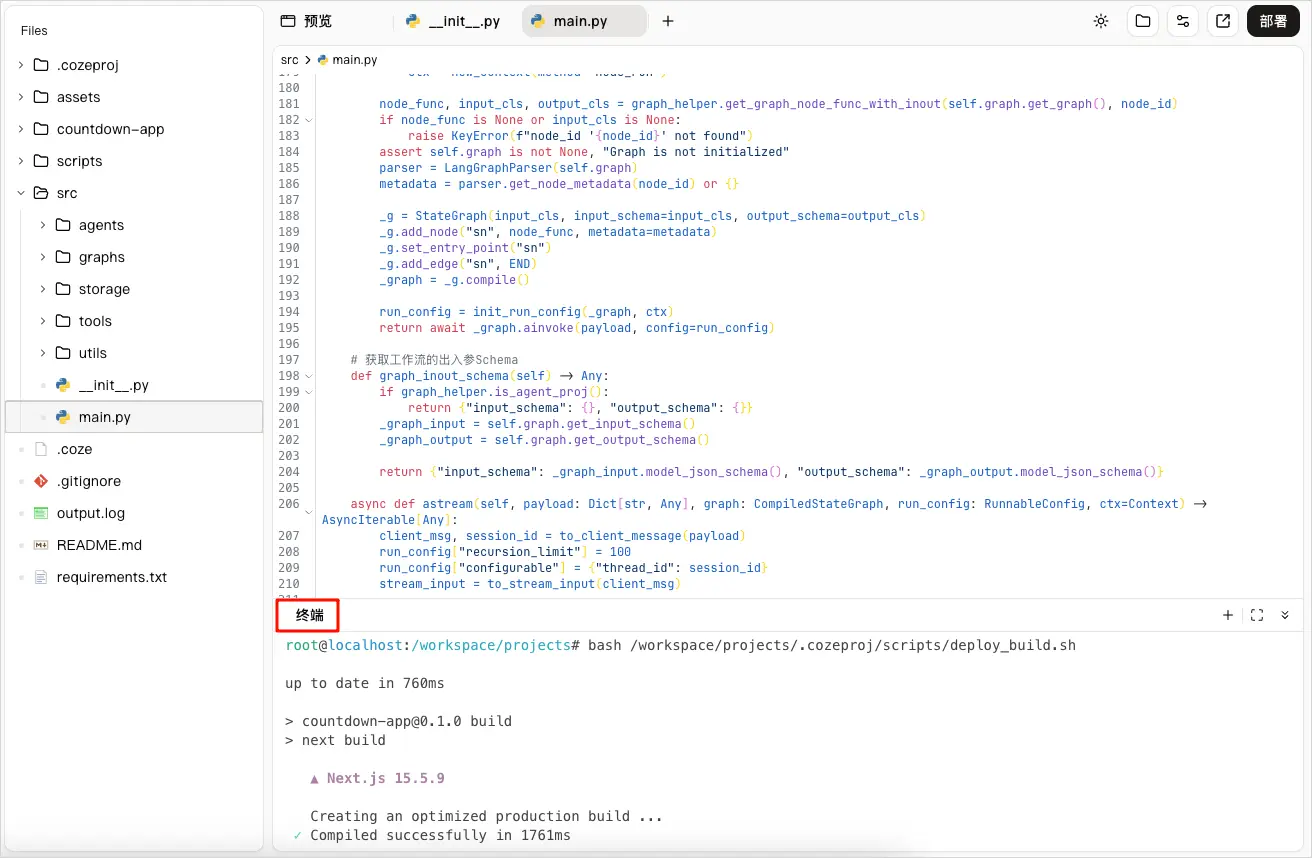Image resolution: width=1312 pixels, height=858 pixels.
Task: Click the agents folder icon
Action: tap(63, 225)
